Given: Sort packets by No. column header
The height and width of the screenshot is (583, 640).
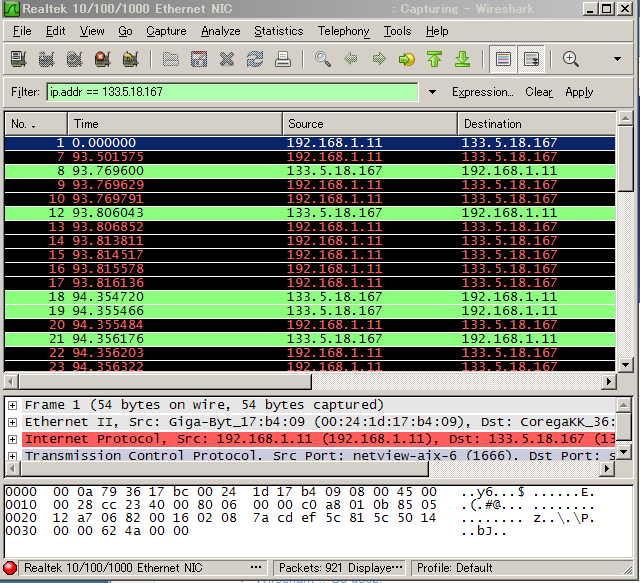Looking at the screenshot, I should click(x=36, y=124).
